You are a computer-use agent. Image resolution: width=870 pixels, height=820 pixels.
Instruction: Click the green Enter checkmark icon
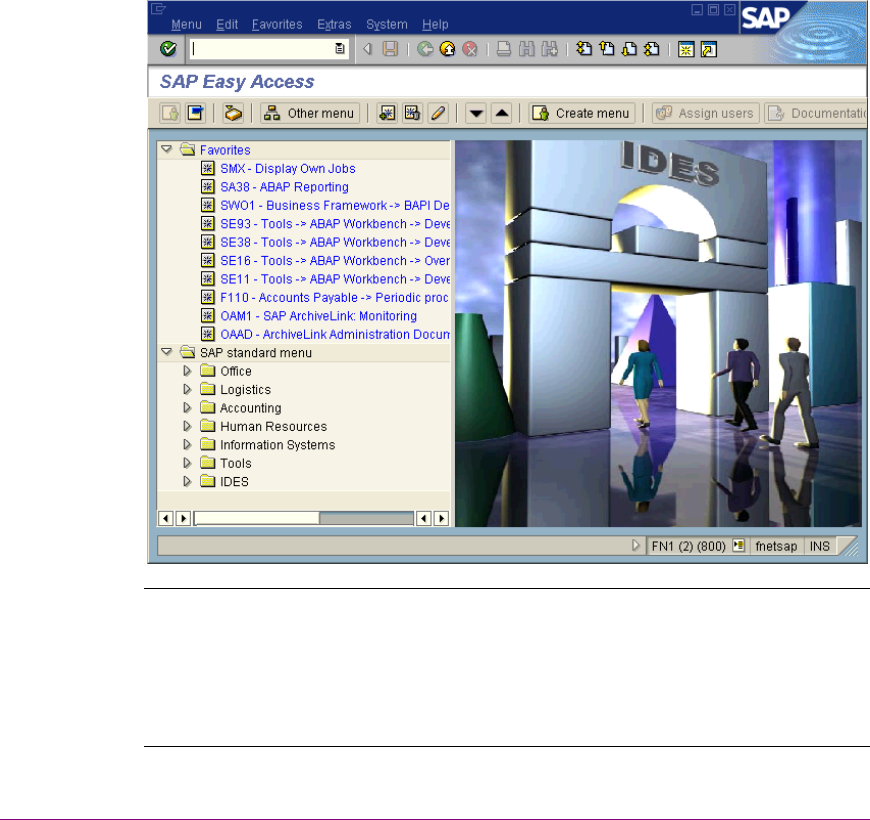pyautogui.click(x=168, y=49)
